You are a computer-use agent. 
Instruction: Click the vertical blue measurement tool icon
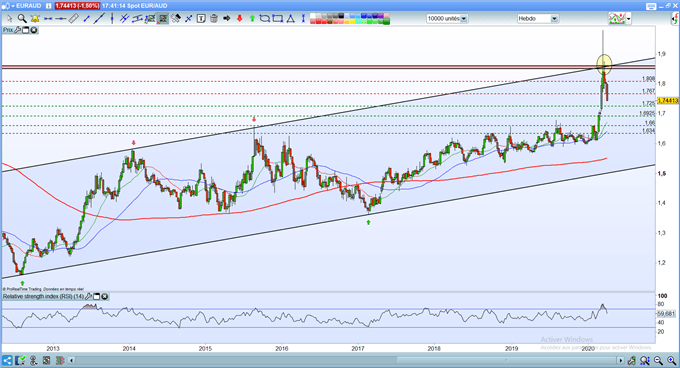click(303, 19)
